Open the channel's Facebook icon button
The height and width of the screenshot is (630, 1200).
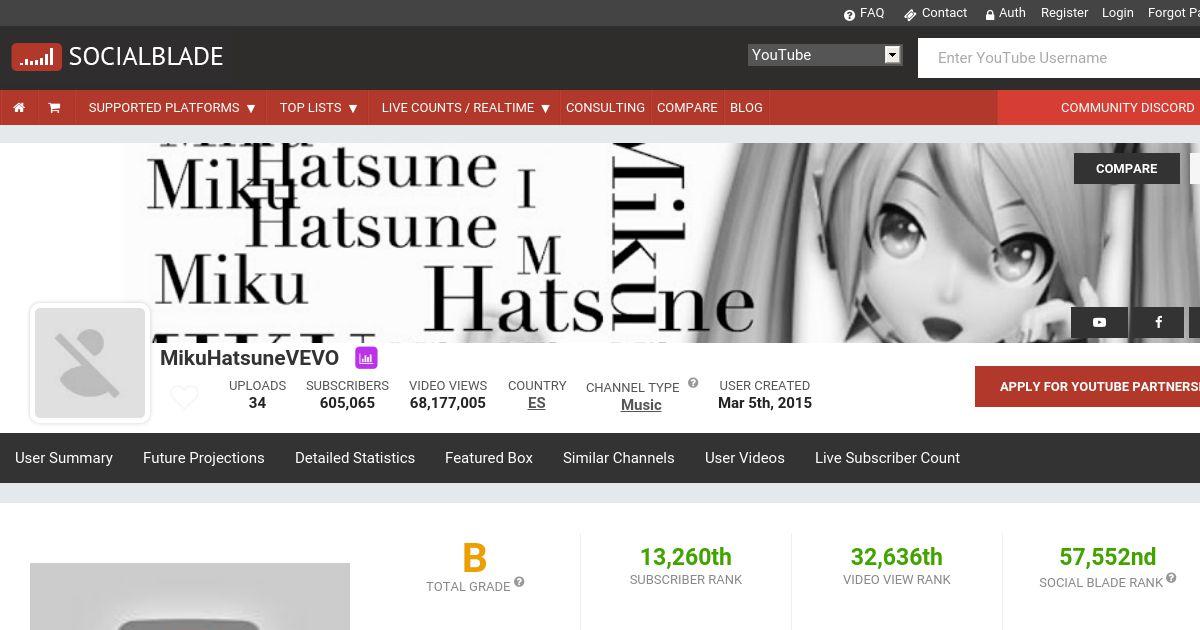point(1158,322)
